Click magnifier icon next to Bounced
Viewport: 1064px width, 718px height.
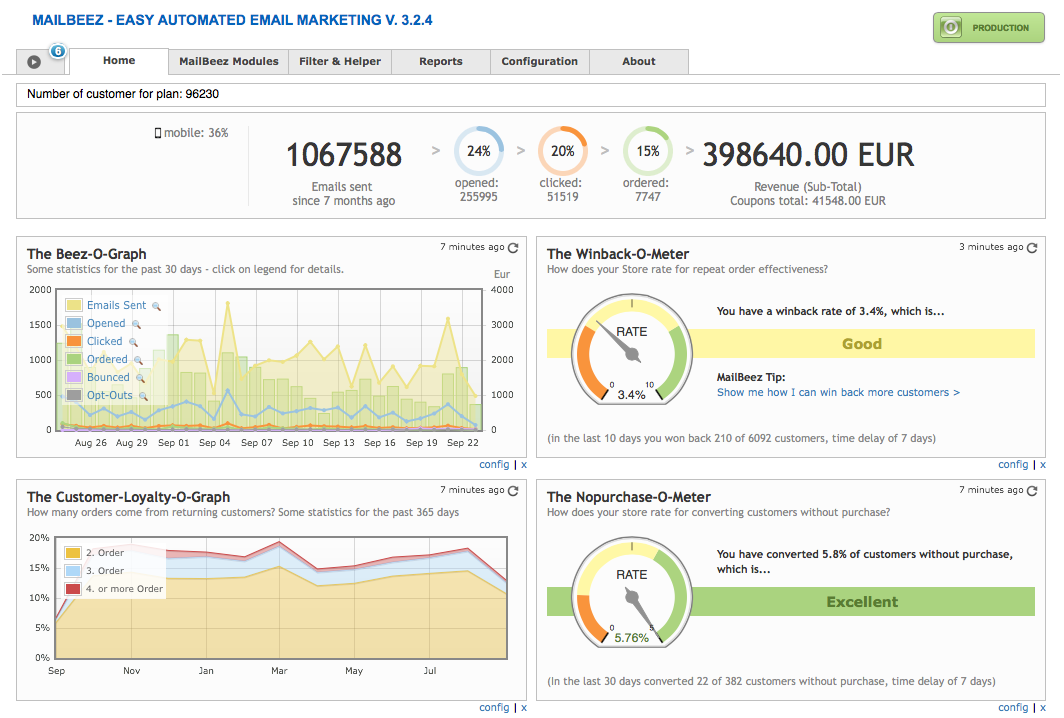pyautogui.click(x=140, y=379)
